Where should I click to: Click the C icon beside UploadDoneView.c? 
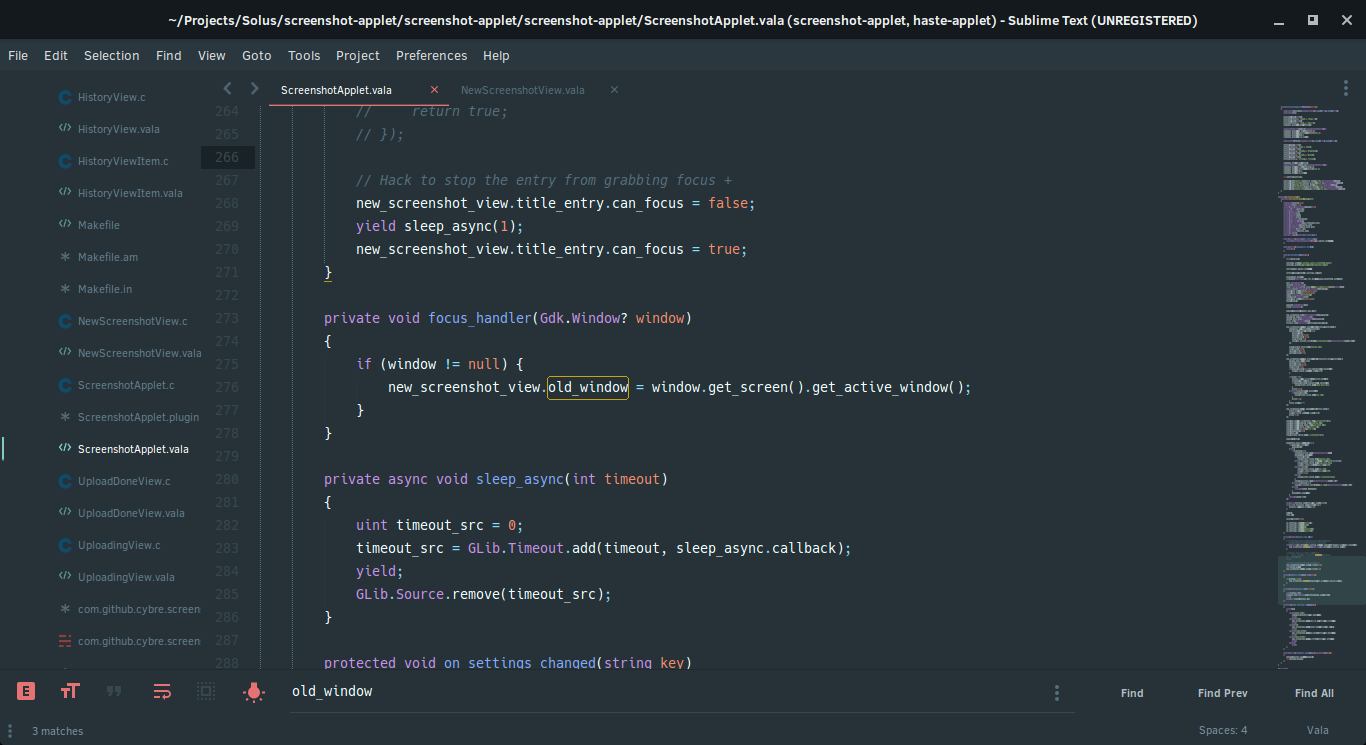click(65, 481)
